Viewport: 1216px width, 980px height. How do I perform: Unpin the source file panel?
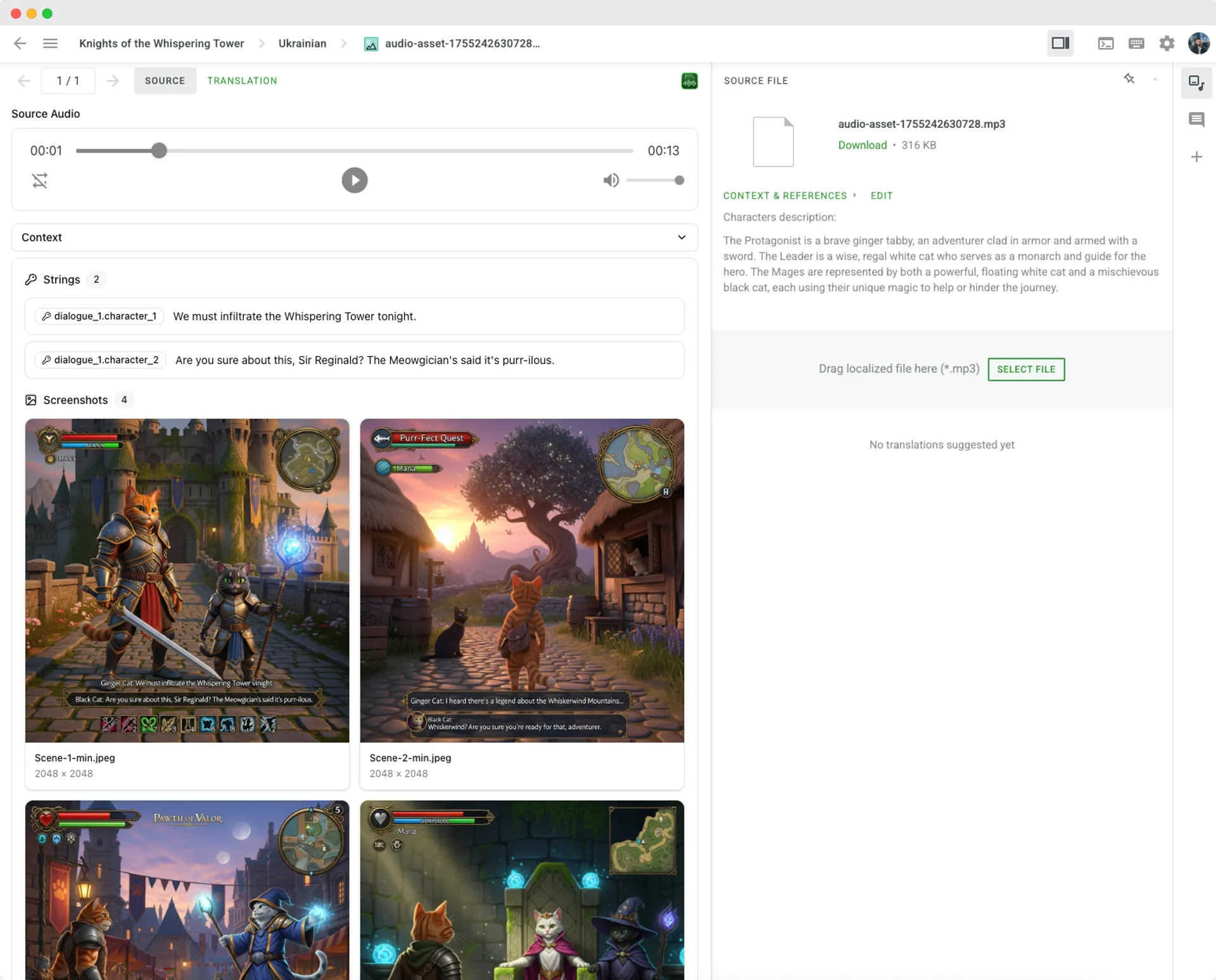tap(1129, 79)
